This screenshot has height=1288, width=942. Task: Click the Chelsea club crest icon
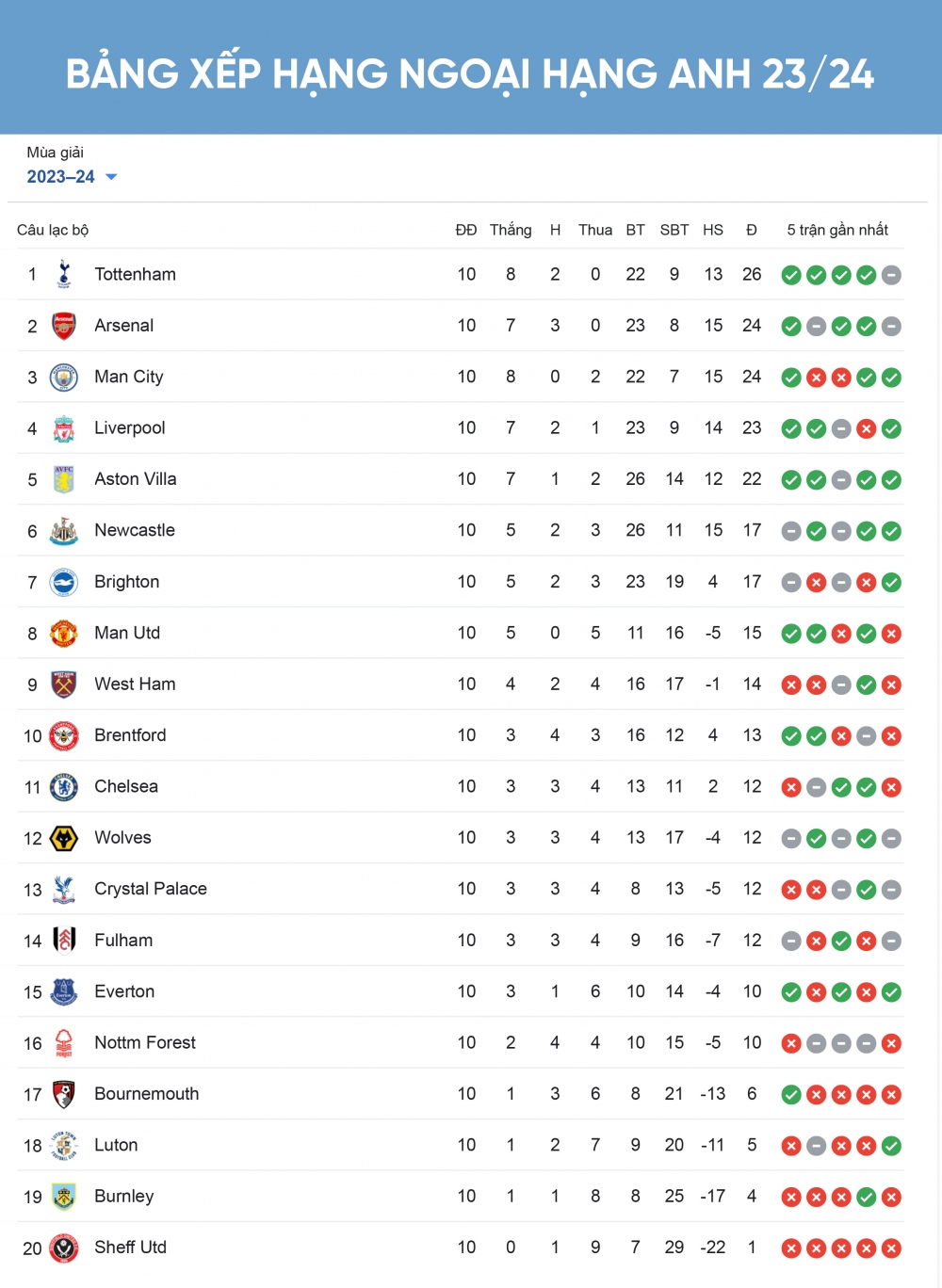[64, 787]
